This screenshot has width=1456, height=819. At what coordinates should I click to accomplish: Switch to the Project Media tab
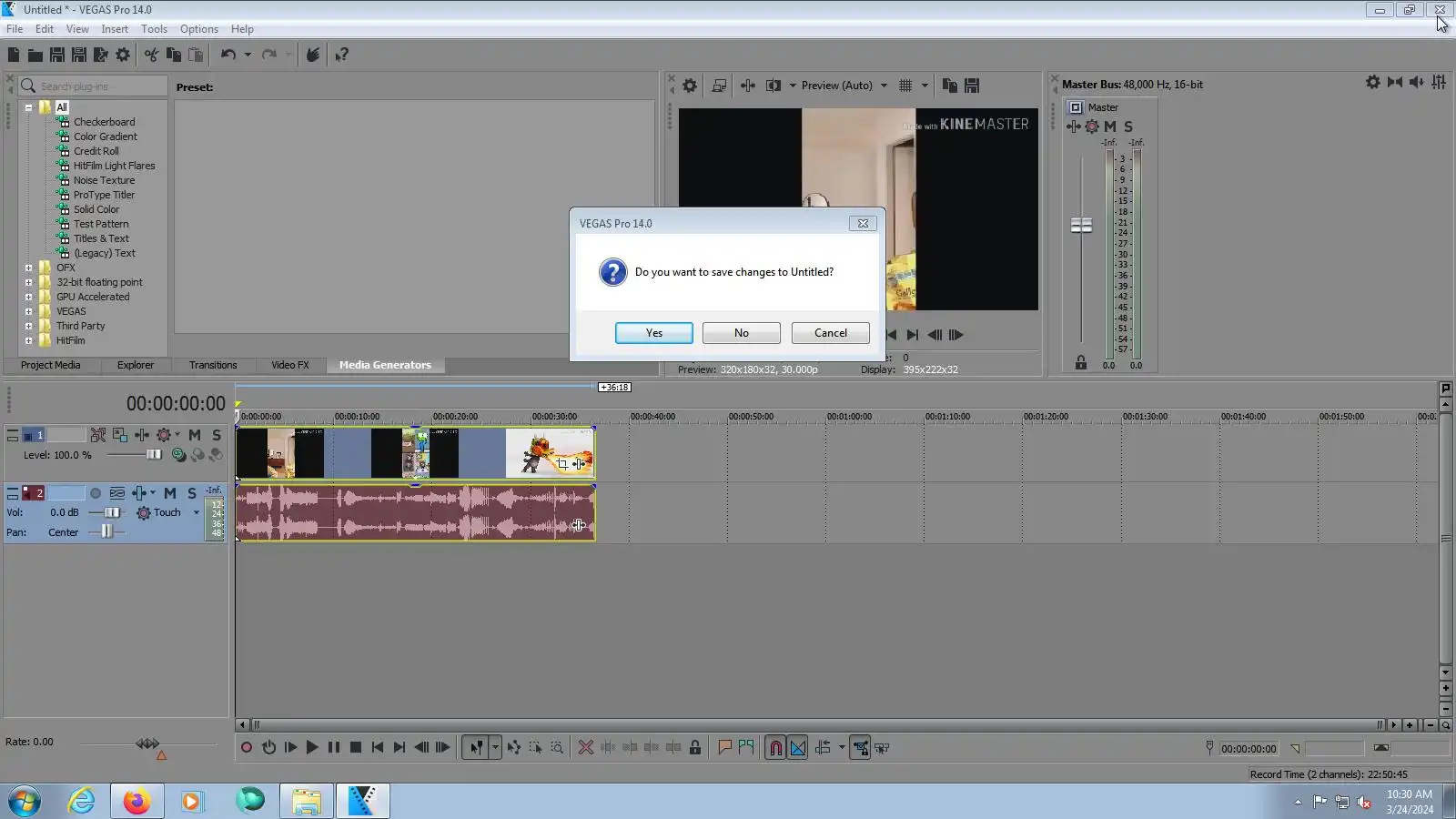(51, 365)
